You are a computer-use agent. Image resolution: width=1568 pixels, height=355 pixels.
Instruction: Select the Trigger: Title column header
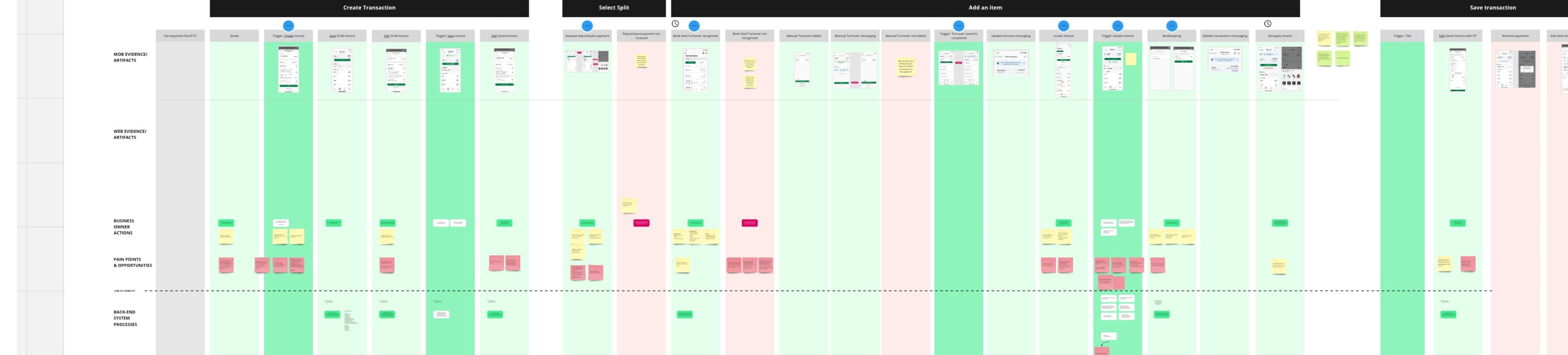1402,36
